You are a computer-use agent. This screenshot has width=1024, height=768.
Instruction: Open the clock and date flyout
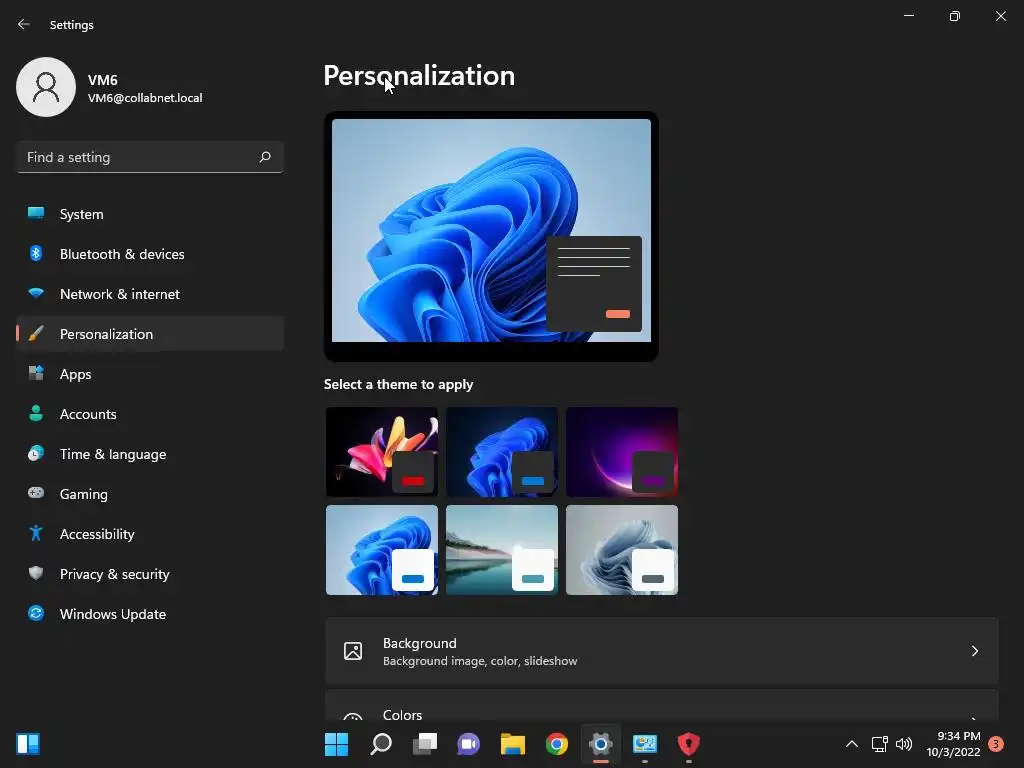click(953, 744)
